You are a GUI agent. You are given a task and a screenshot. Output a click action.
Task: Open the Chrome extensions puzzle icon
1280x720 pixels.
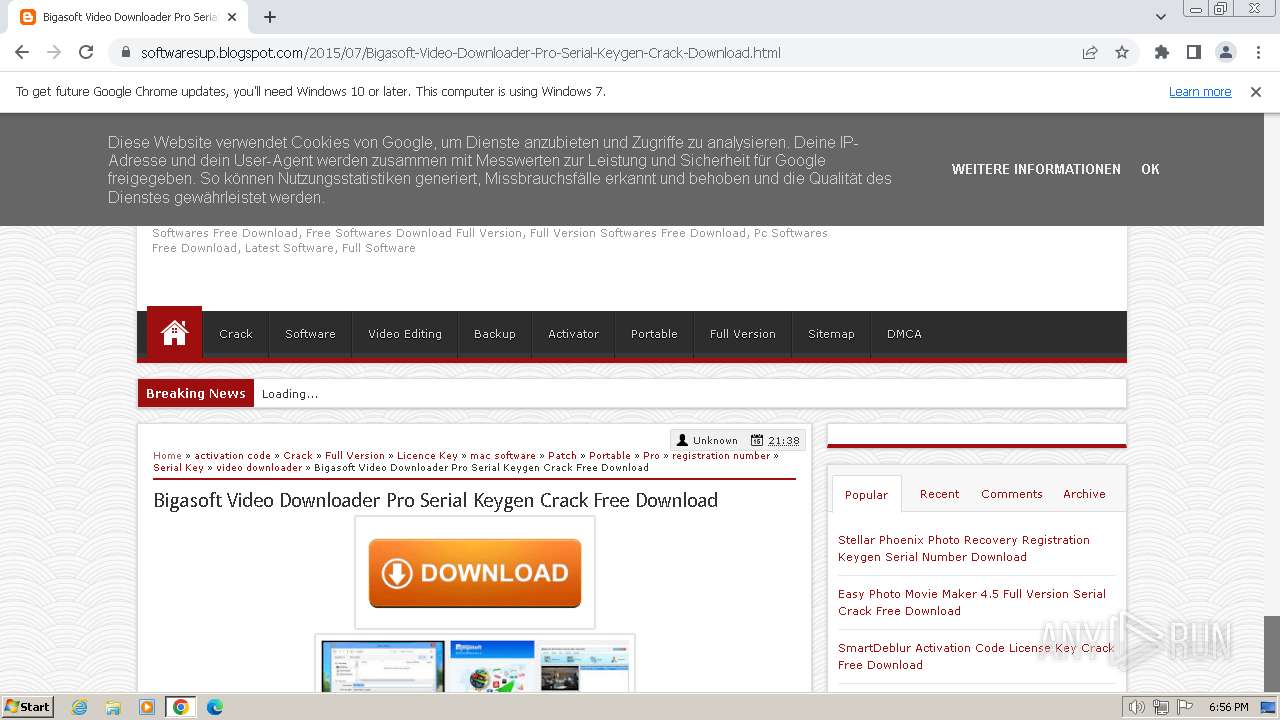point(1161,52)
